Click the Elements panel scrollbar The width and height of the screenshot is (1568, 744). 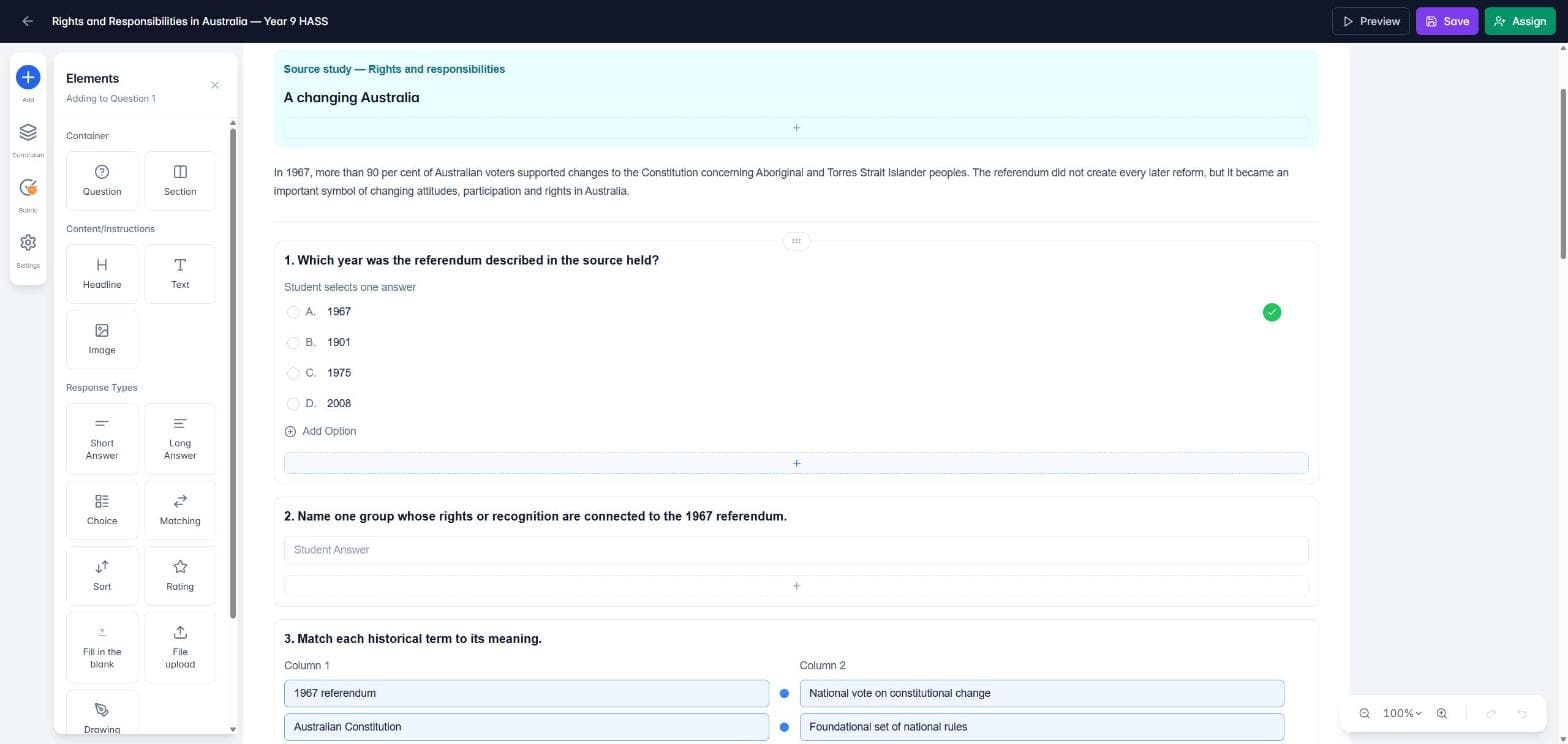click(233, 373)
